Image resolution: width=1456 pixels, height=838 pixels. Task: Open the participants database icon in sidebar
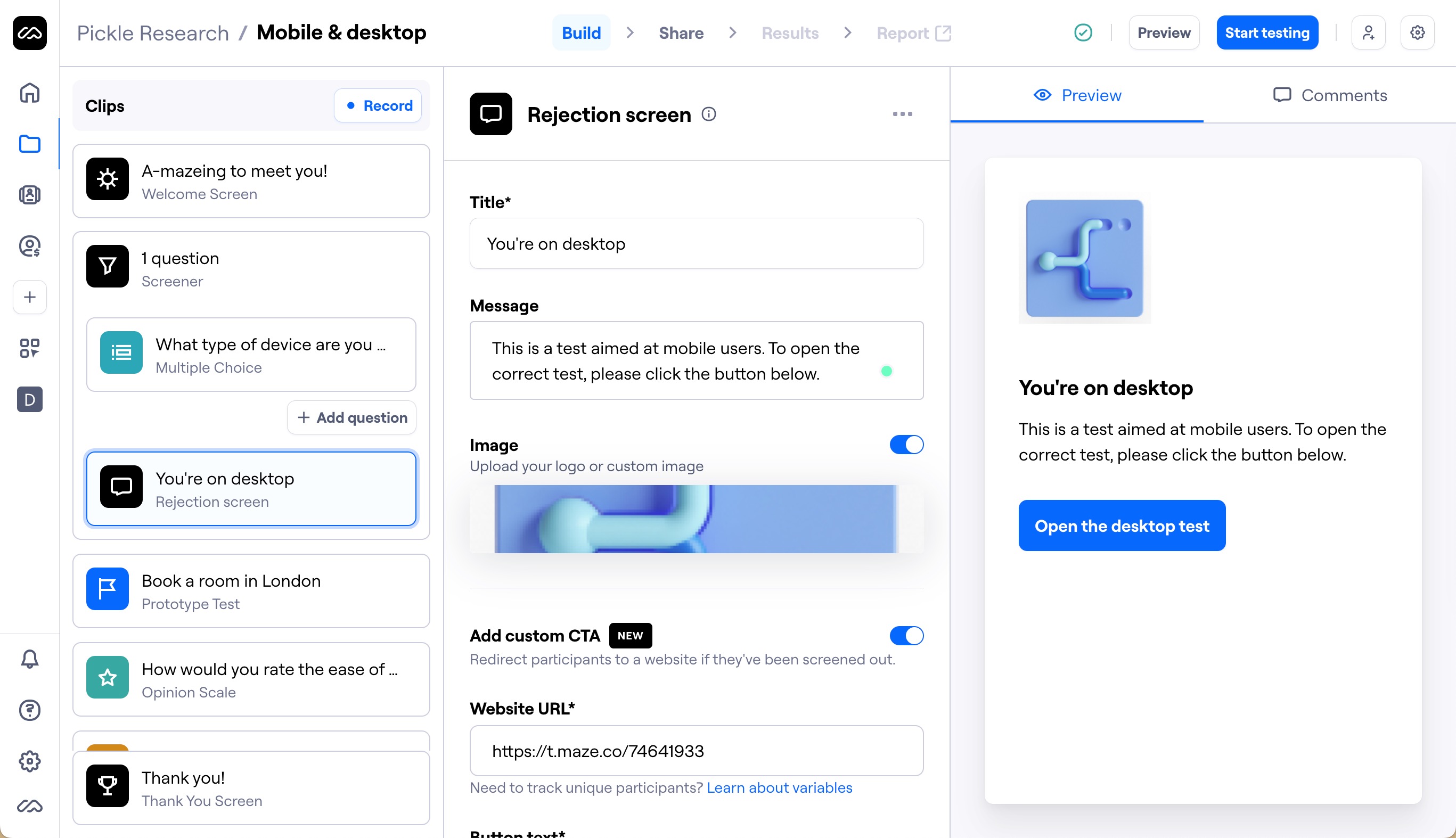point(29,195)
